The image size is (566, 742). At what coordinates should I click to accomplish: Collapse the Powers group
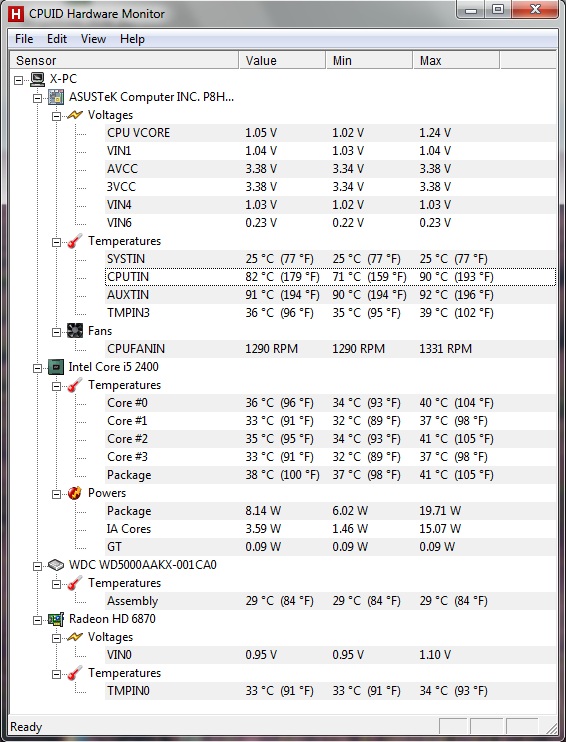coord(56,495)
